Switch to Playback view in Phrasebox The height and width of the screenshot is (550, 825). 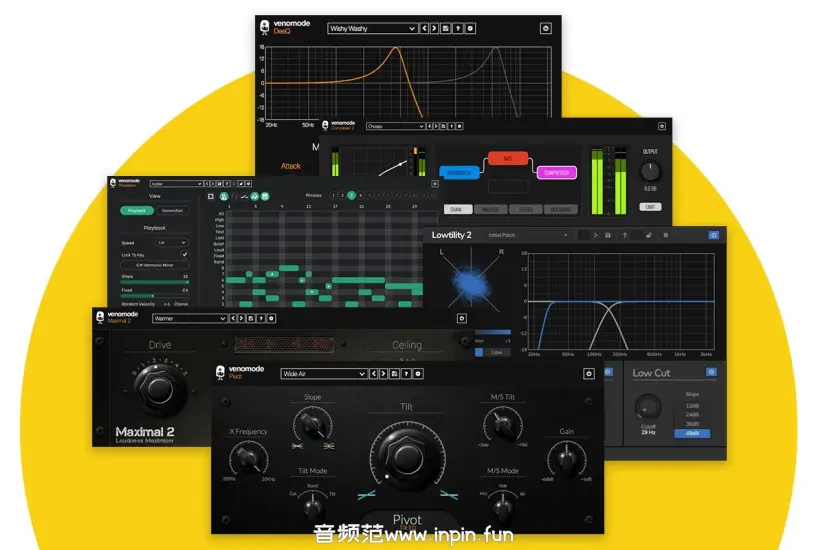coord(137,211)
